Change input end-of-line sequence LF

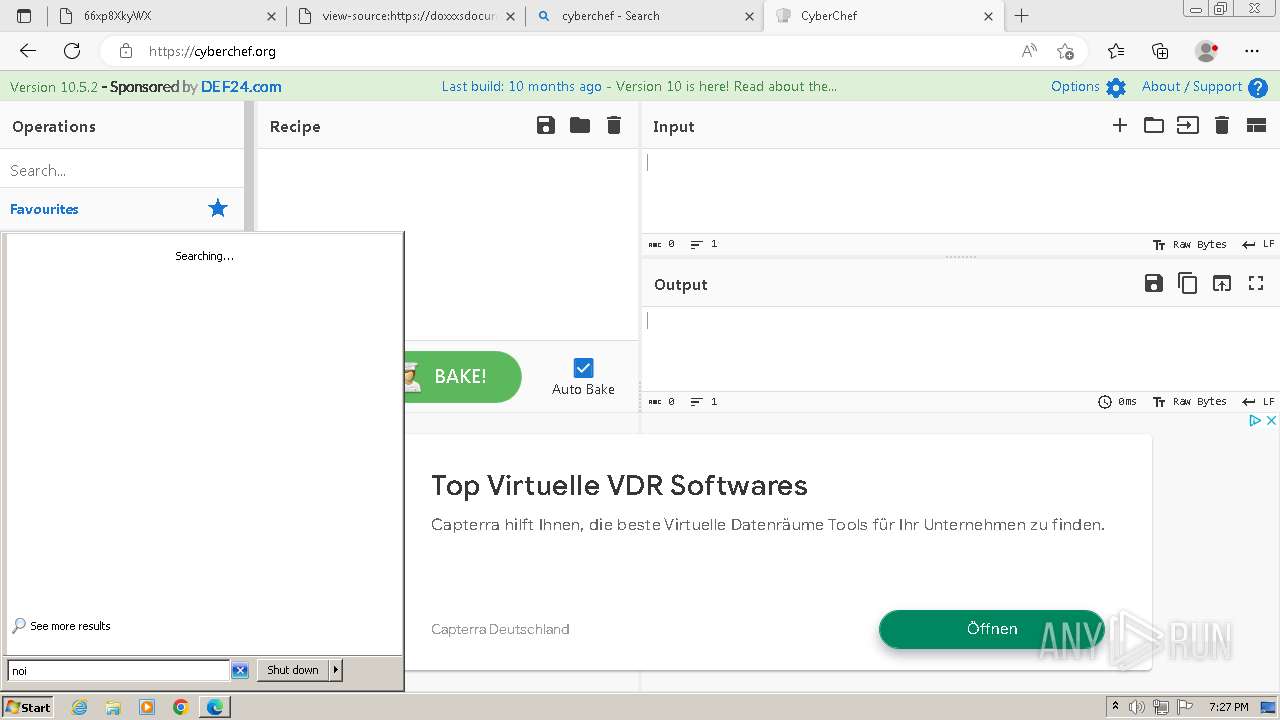click(x=1258, y=244)
